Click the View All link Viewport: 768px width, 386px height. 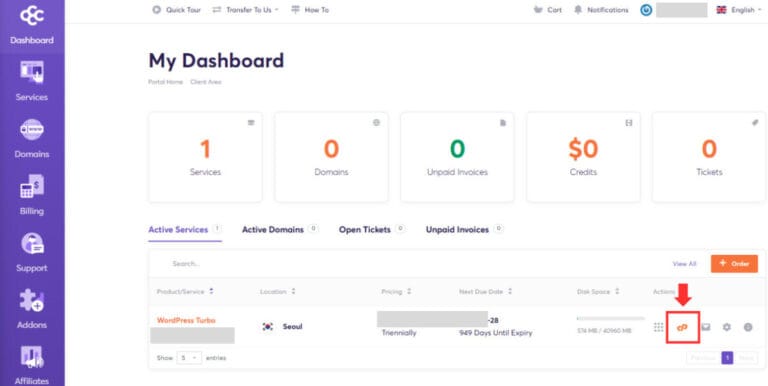[684, 264]
